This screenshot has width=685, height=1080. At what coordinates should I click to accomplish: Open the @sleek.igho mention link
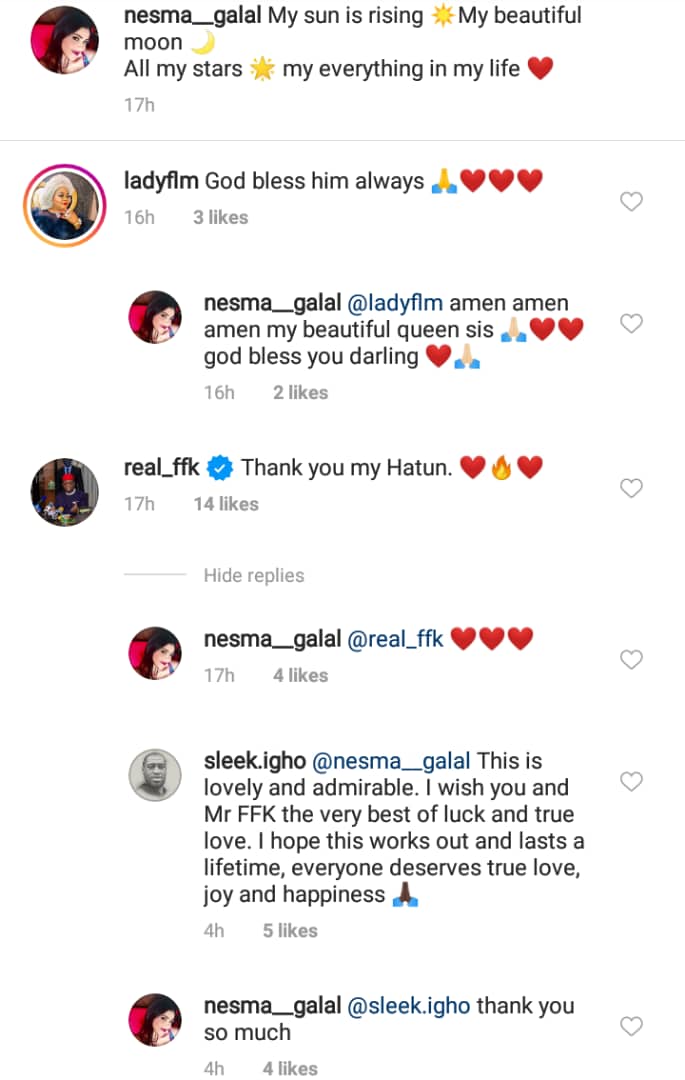point(408,1005)
